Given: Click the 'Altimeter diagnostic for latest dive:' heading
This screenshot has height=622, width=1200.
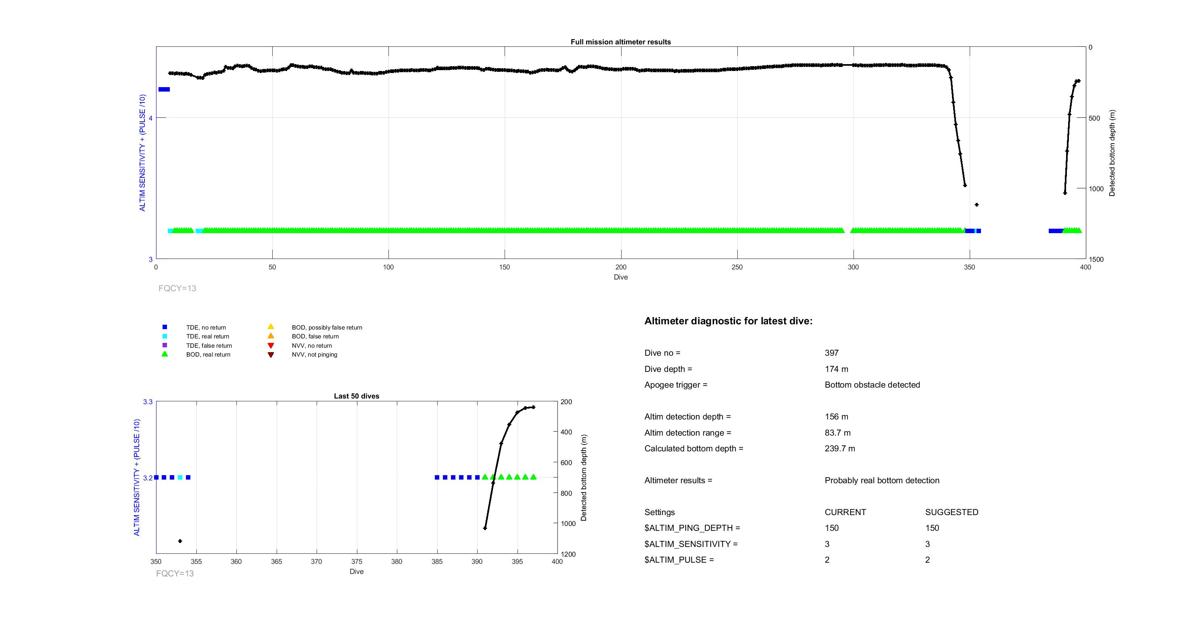Looking at the screenshot, I should coord(729,321).
